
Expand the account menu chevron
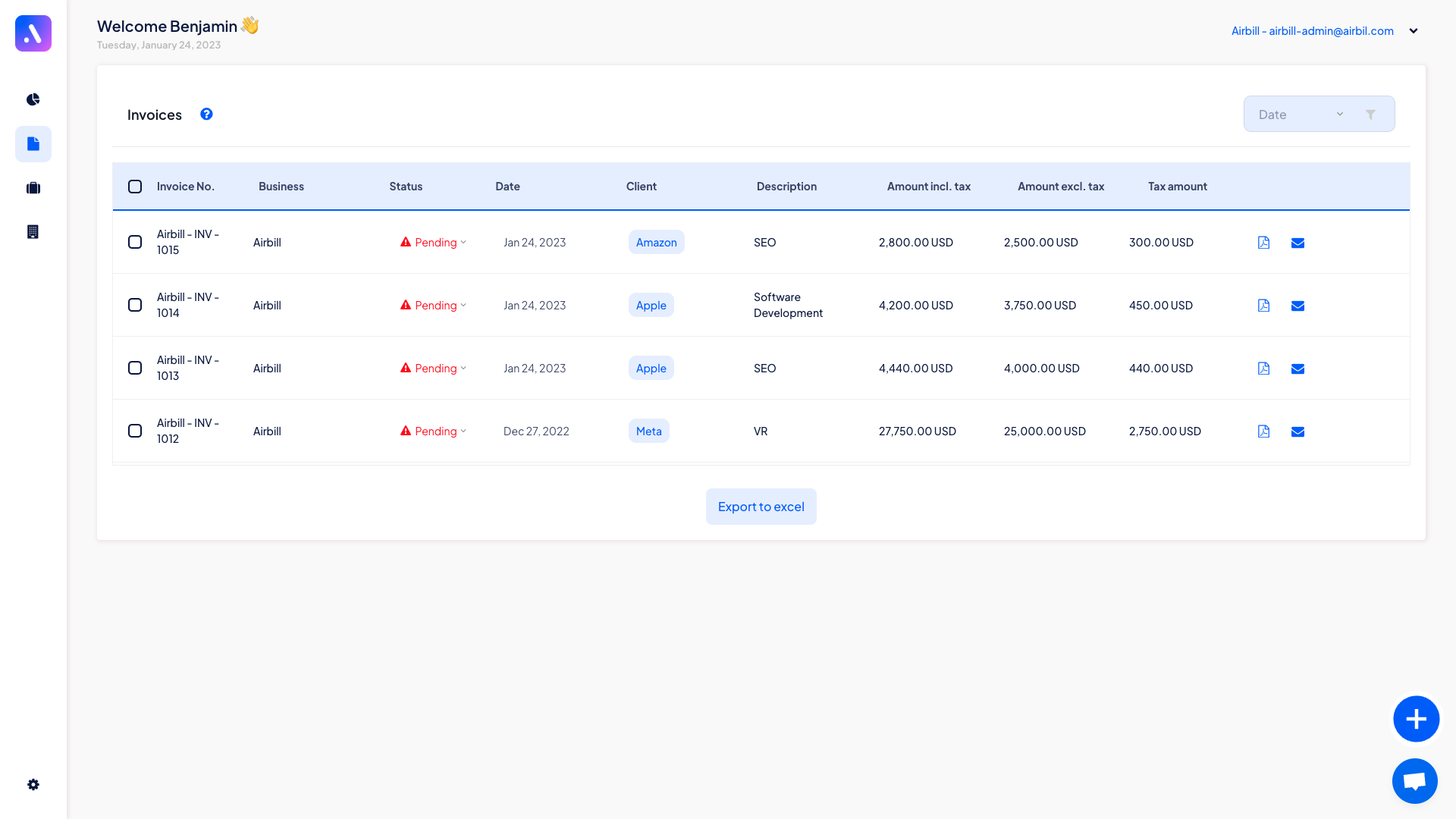[1414, 31]
